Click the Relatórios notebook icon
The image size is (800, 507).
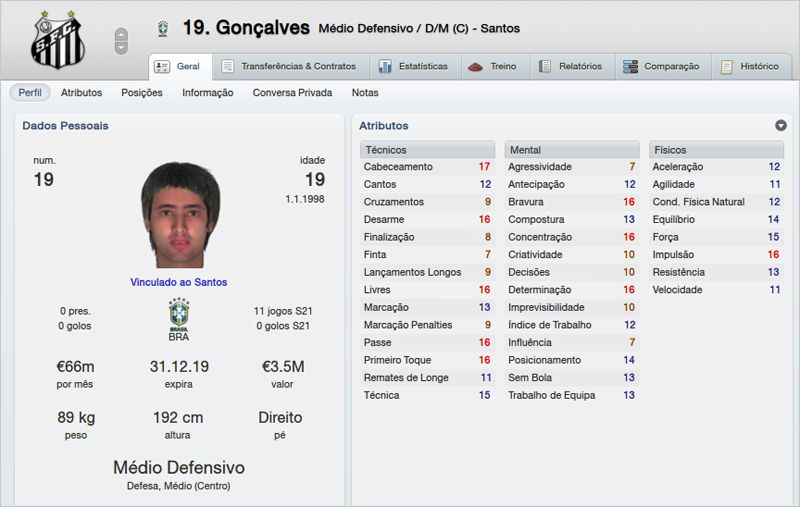tap(545, 67)
